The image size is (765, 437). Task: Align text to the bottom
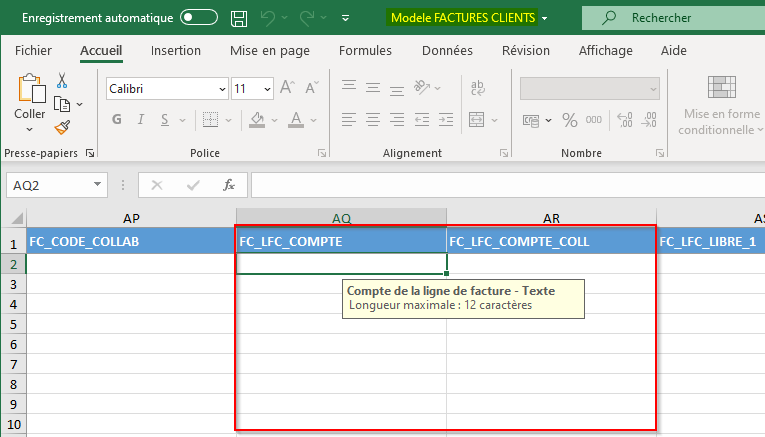(397, 90)
